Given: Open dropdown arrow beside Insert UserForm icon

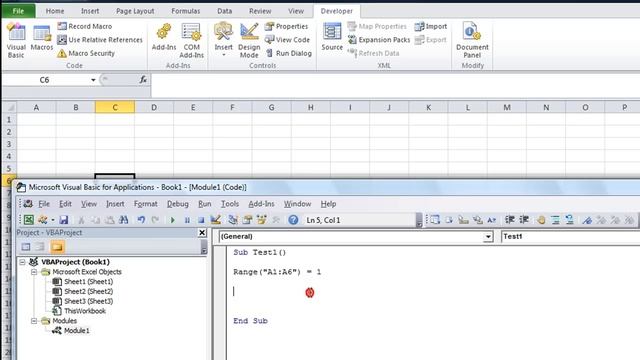Looking at the screenshot, I should [53, 220].
